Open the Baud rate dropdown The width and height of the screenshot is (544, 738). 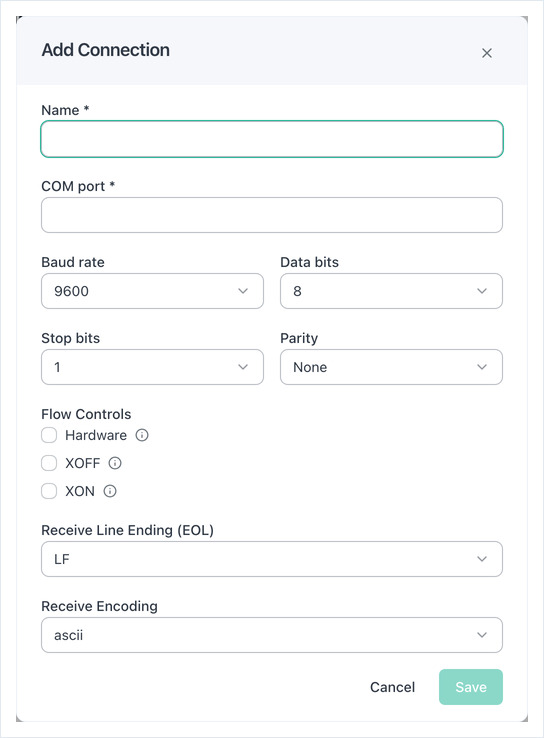coord(152,291)
